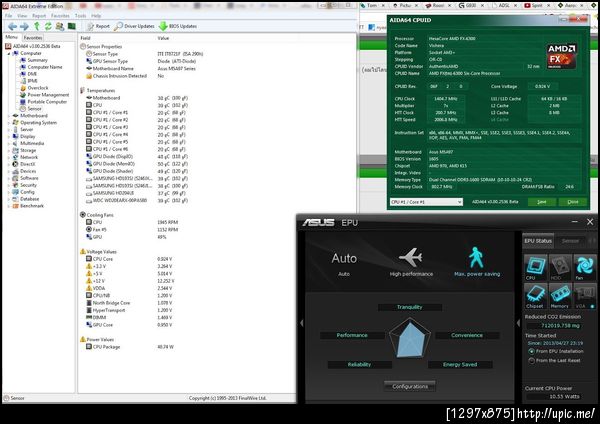Click the Value column header
Image resolution: width=600 pixels, height=424 pixels.
point(163,38)
